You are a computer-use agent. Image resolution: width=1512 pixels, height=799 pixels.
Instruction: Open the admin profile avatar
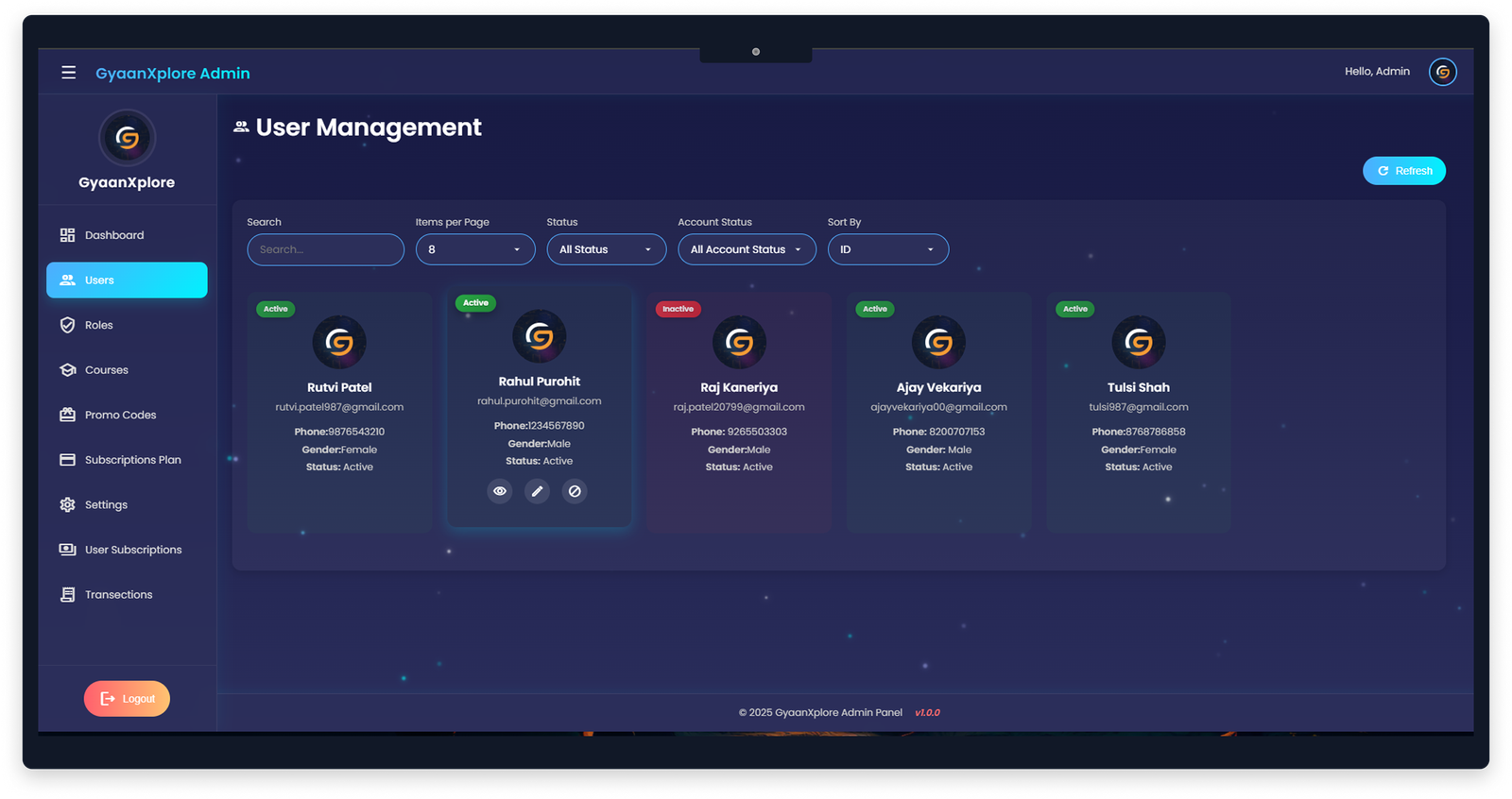(1442, 72)
